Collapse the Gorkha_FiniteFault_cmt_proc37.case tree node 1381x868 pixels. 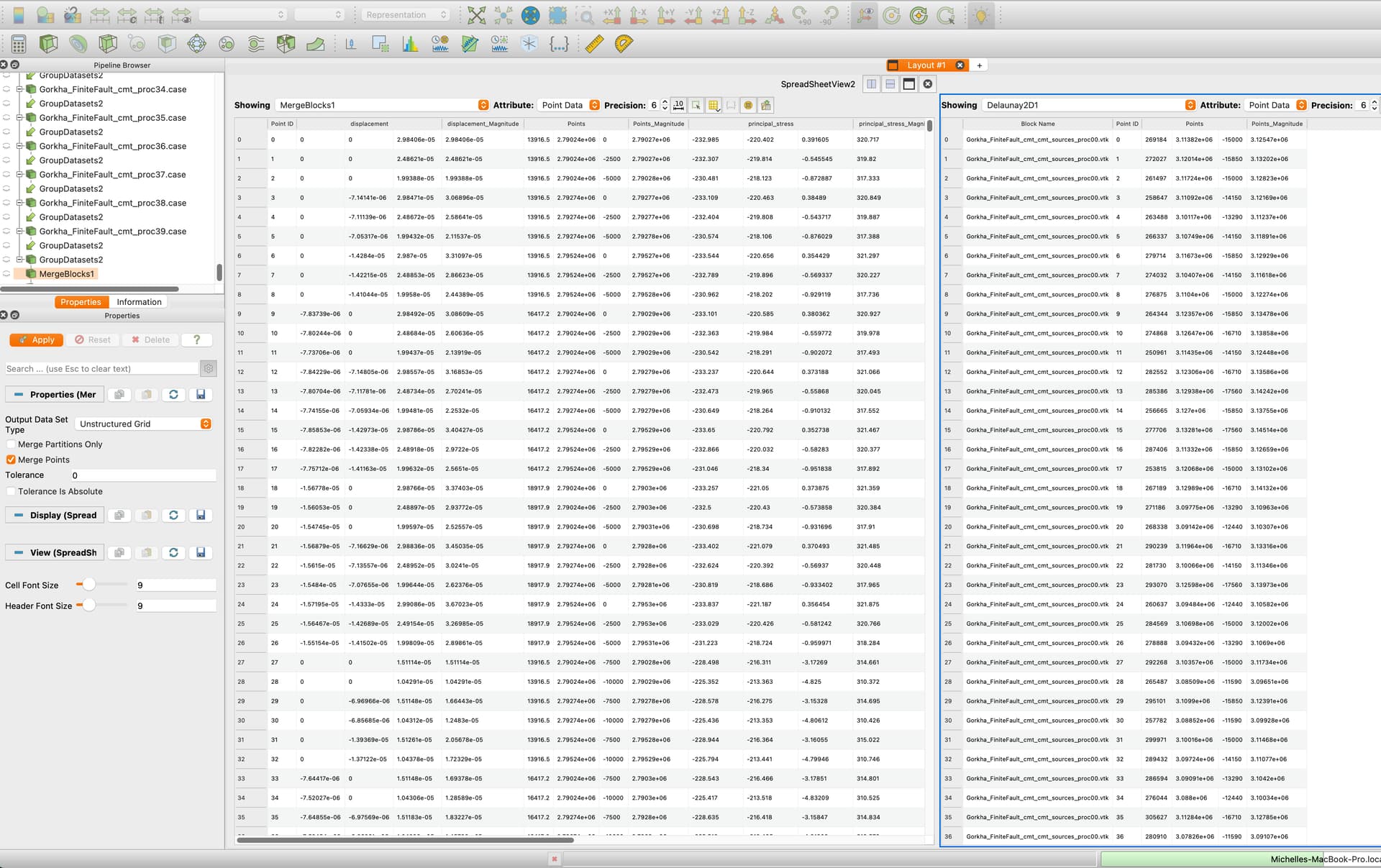[x=20, y=174]
